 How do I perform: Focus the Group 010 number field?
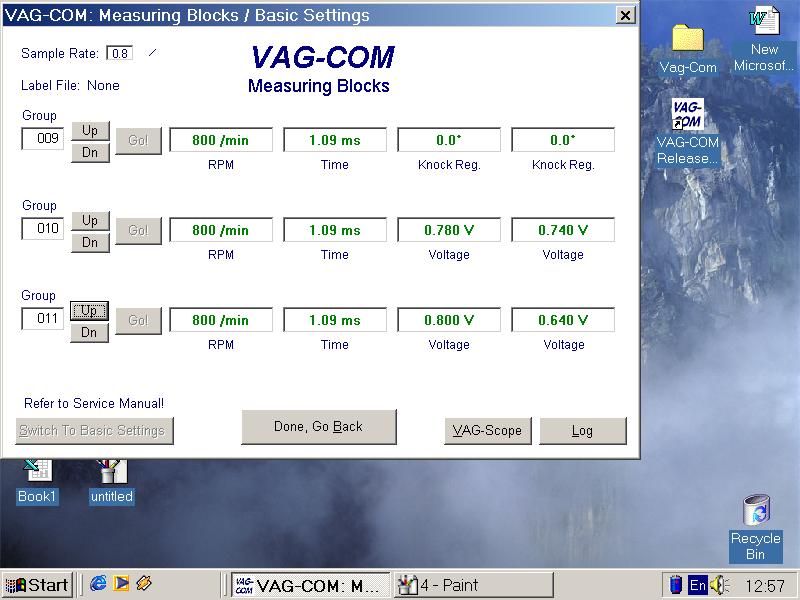coord(42,229)
